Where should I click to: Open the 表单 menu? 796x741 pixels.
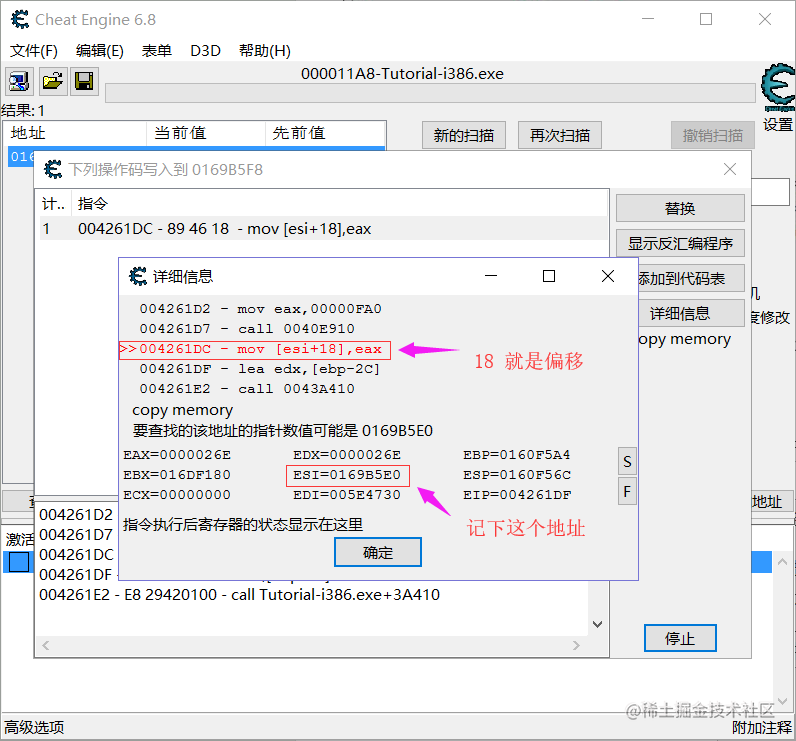click(x=156, y=51)
